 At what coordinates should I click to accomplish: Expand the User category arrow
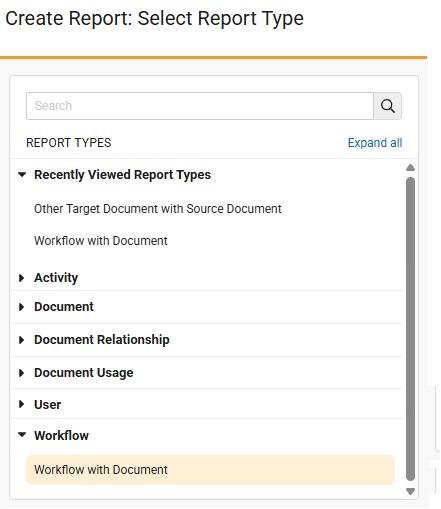point(22,404)
